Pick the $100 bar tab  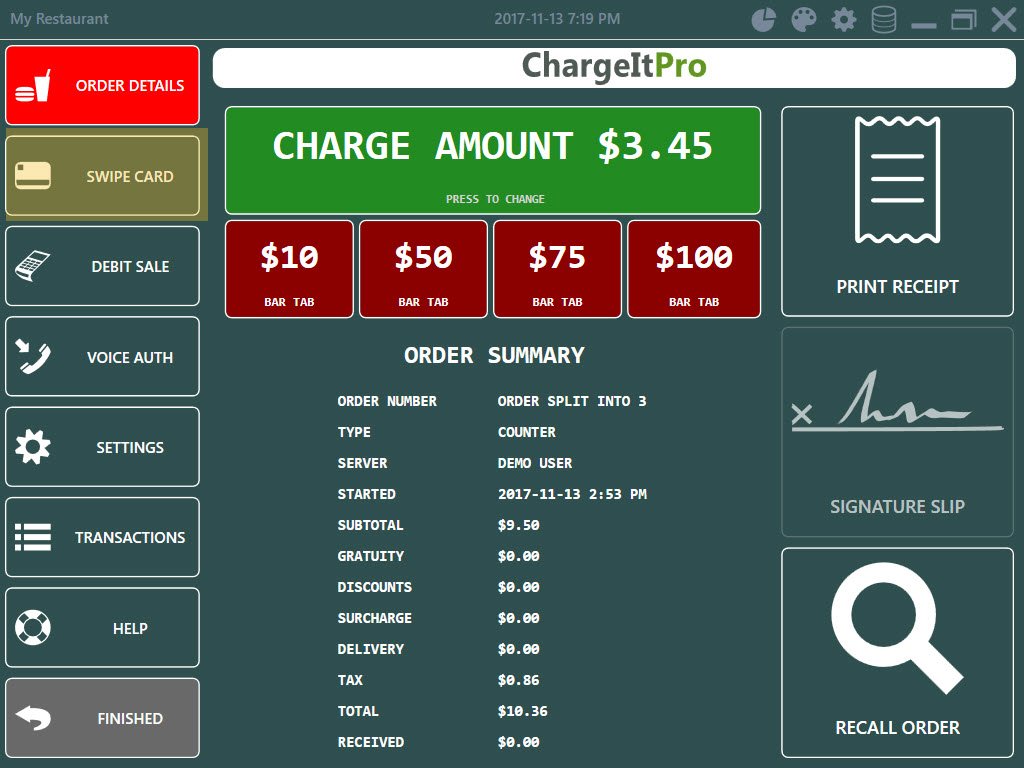pyautogui.click(x=694, y=269)
